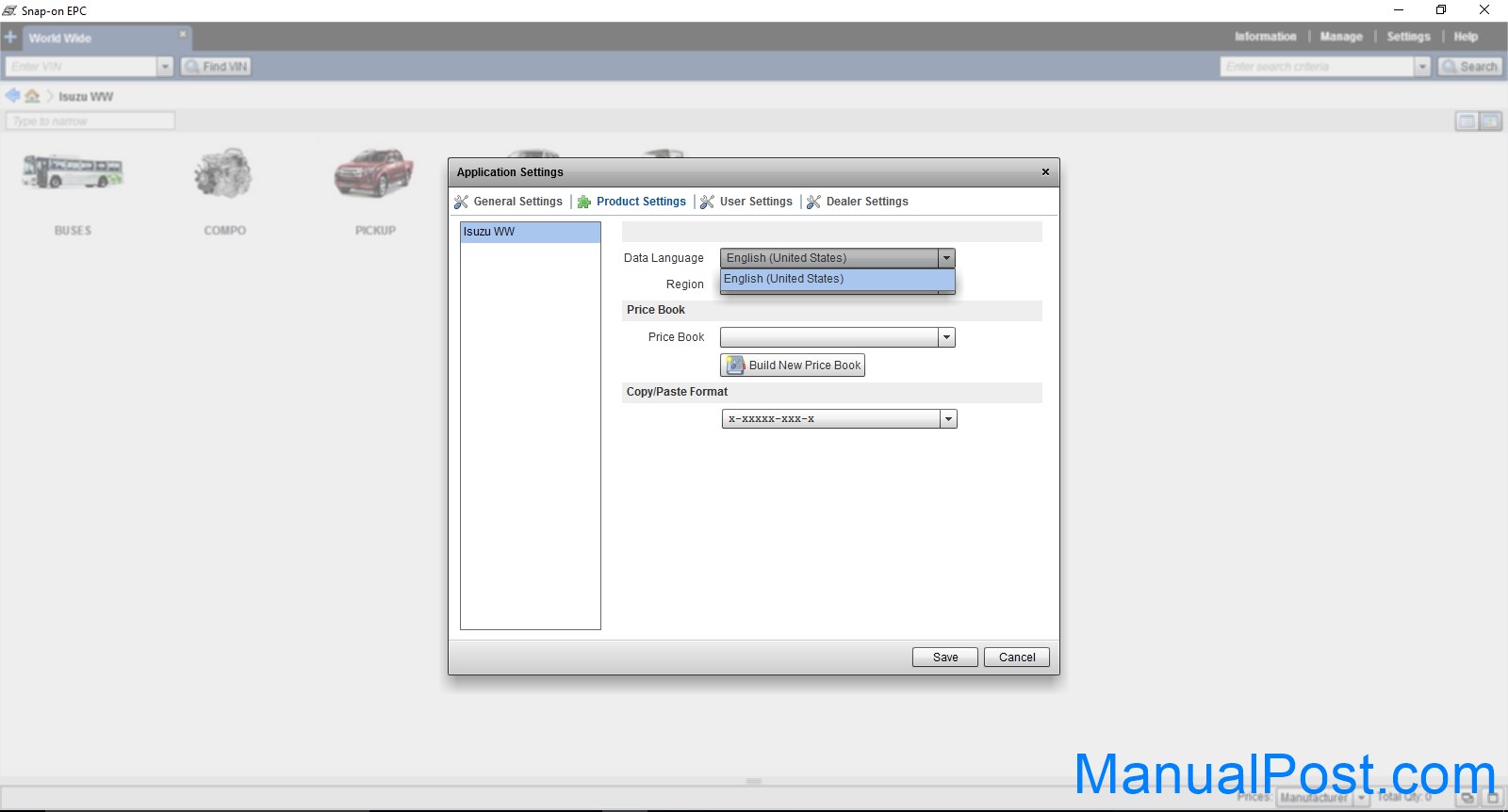Expand the VIN history dropdown
Screen dimensions: 1508x812
(x=165, y=67)
